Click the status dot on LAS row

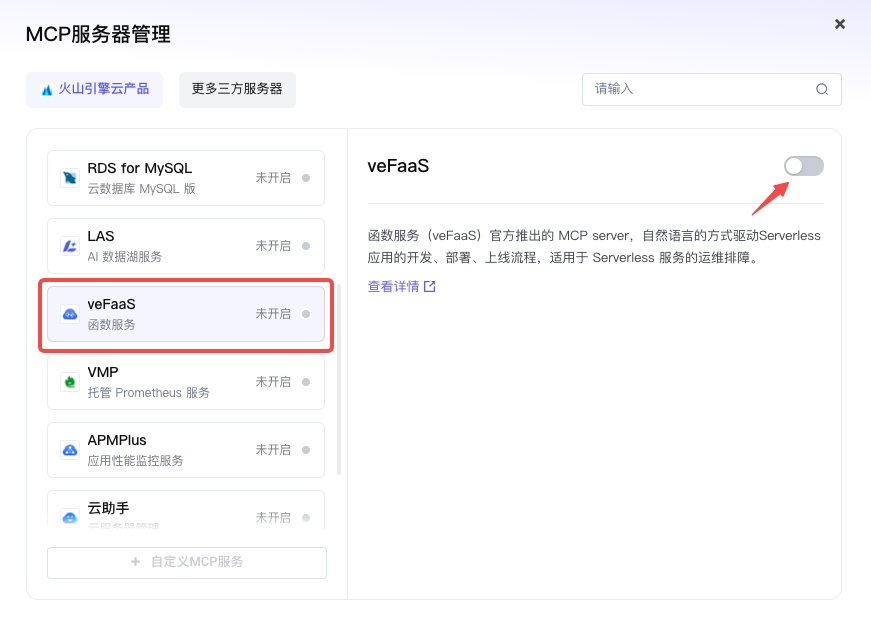point(306,246)
